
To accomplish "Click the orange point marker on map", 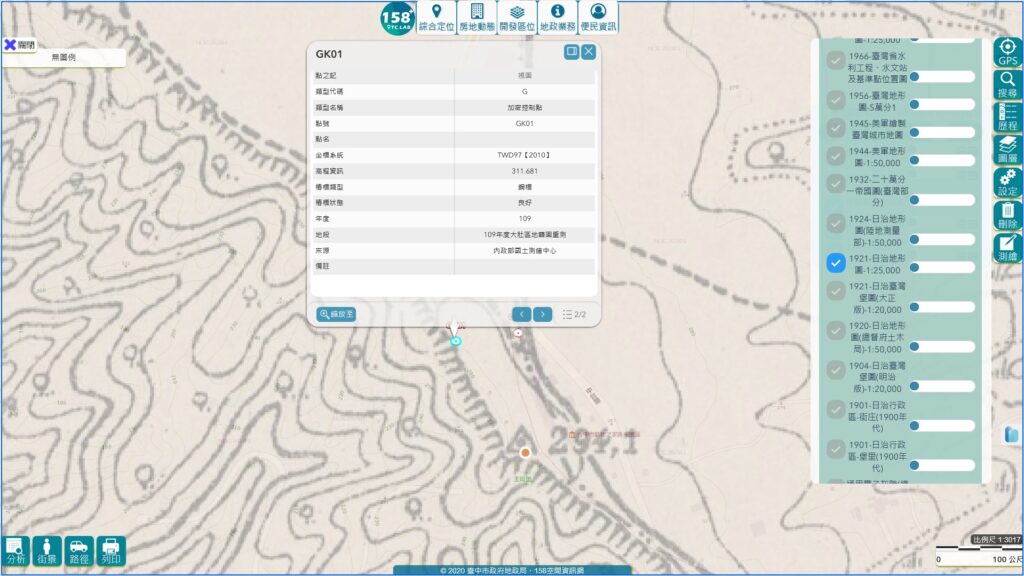I will coord(525,453).
